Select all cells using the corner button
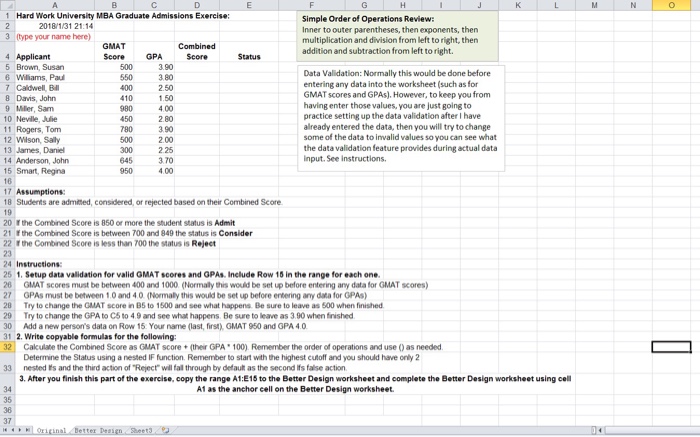This screenshot has height=437, width=700. (7, 5)
